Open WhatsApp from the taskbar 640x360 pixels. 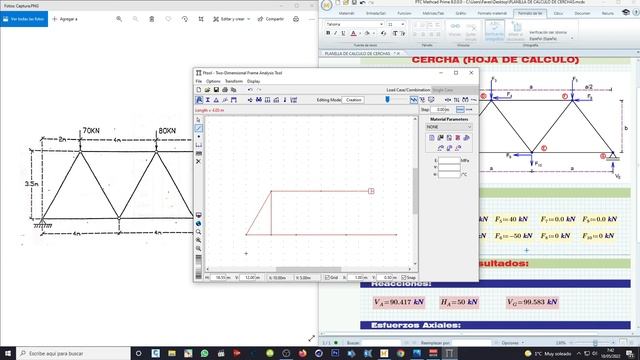pyautogui.click(x=204, y=353)
